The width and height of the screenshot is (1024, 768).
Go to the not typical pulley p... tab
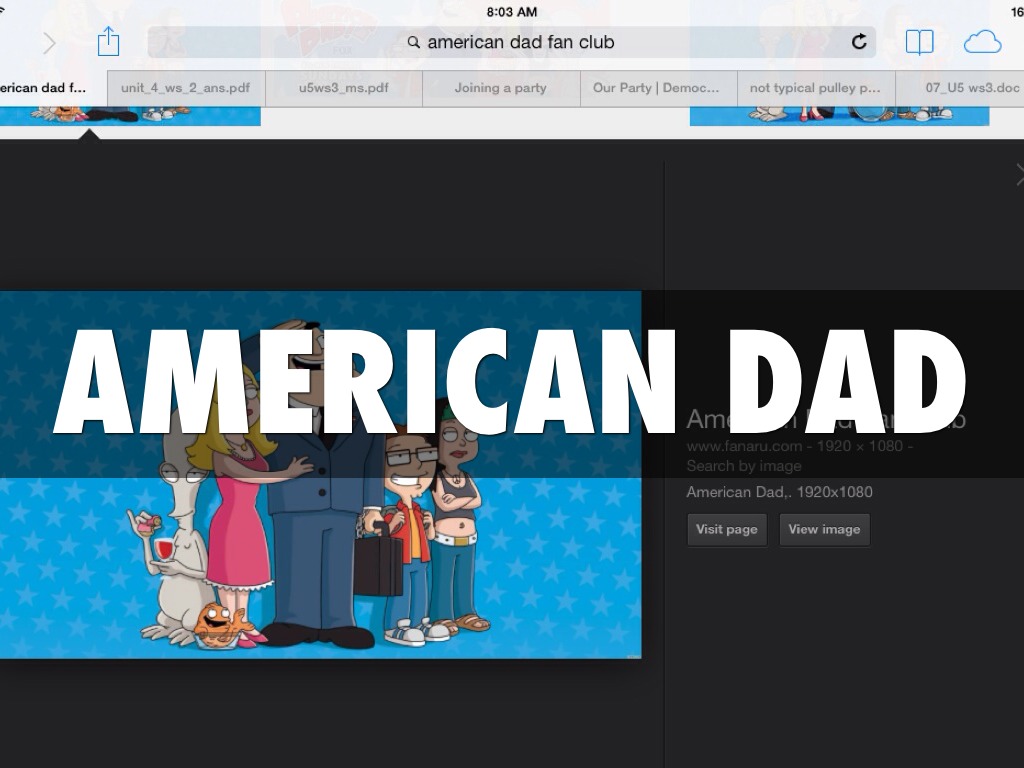pos(815,88)
